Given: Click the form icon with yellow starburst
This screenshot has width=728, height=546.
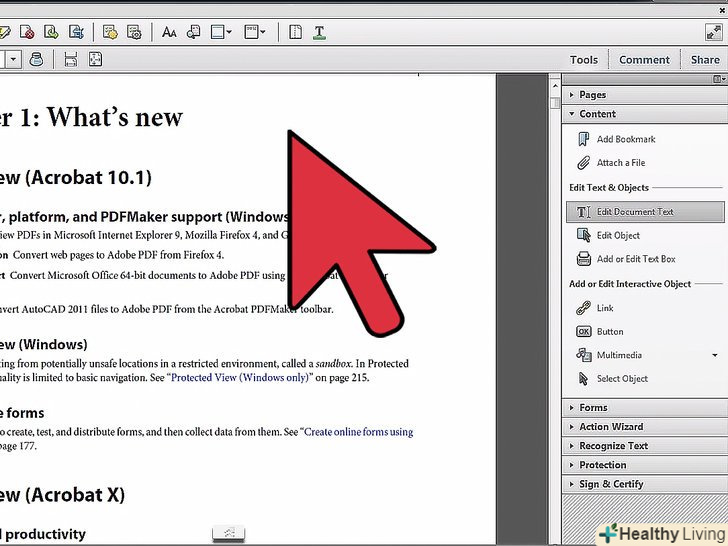Looking at the screenshot, I should 110,32.
